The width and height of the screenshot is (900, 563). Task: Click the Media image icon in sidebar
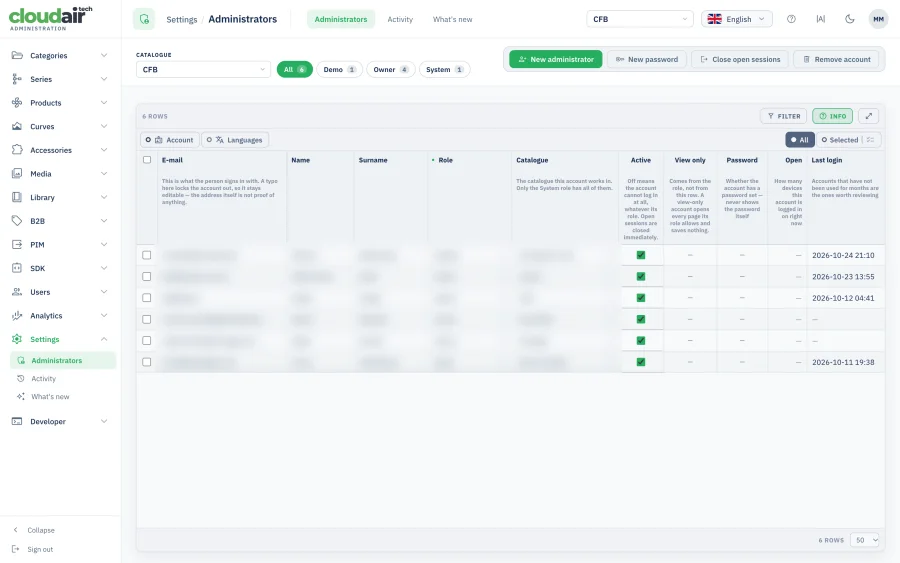(x=17, y=173)
